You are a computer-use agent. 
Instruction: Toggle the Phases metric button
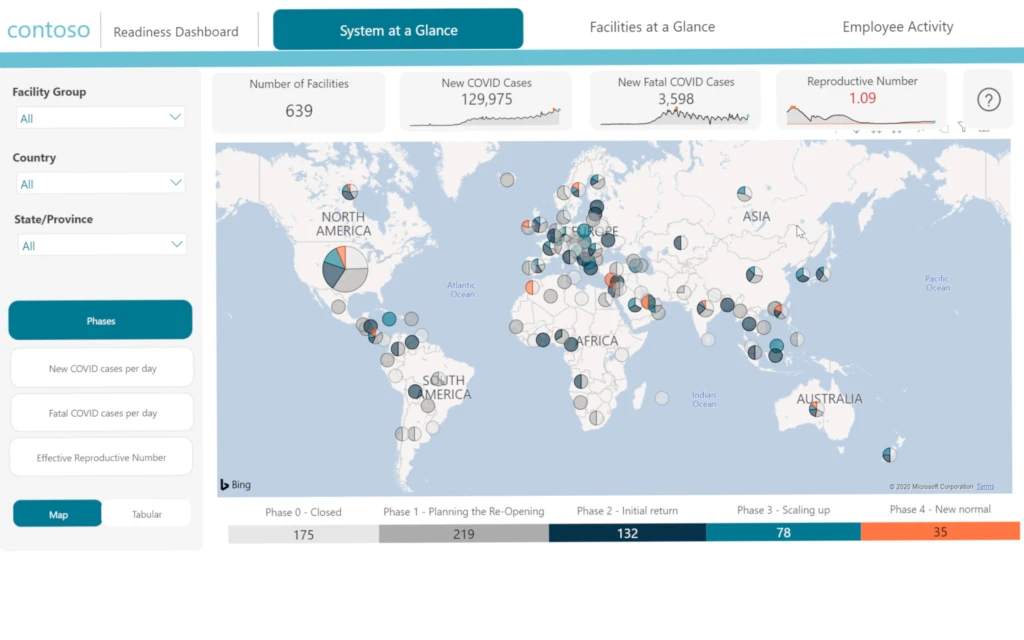[100, 321]
